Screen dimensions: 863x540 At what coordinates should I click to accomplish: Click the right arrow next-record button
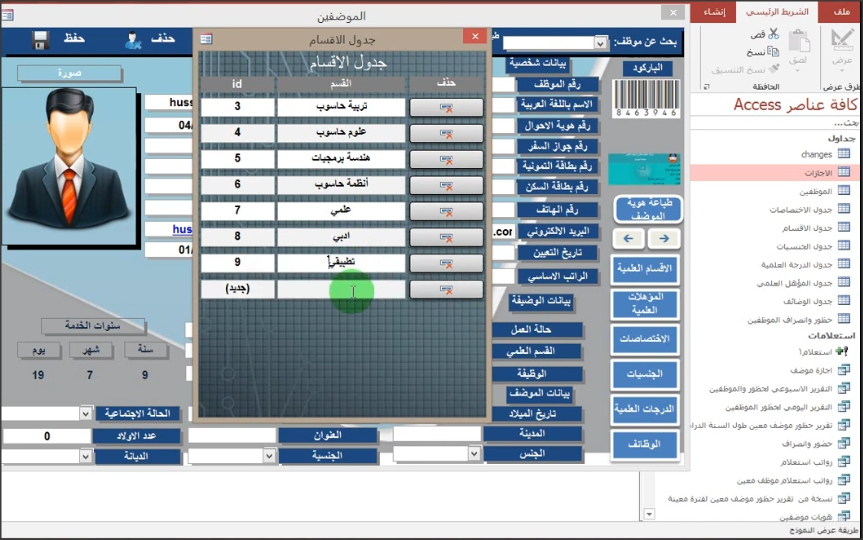[664, 239]
